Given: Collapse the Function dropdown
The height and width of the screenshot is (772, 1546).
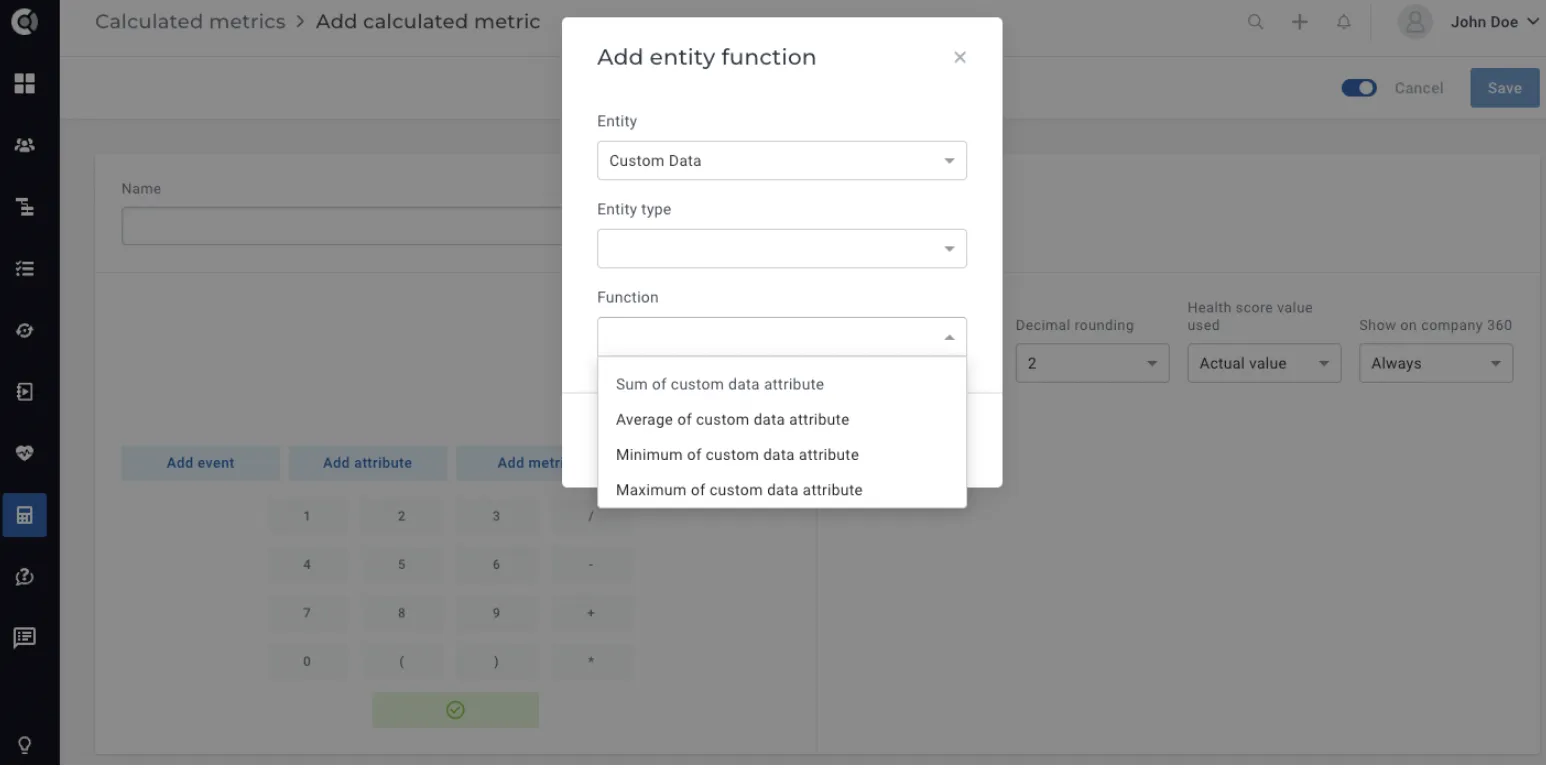Looking at the screenshot, I should point(782,336).
